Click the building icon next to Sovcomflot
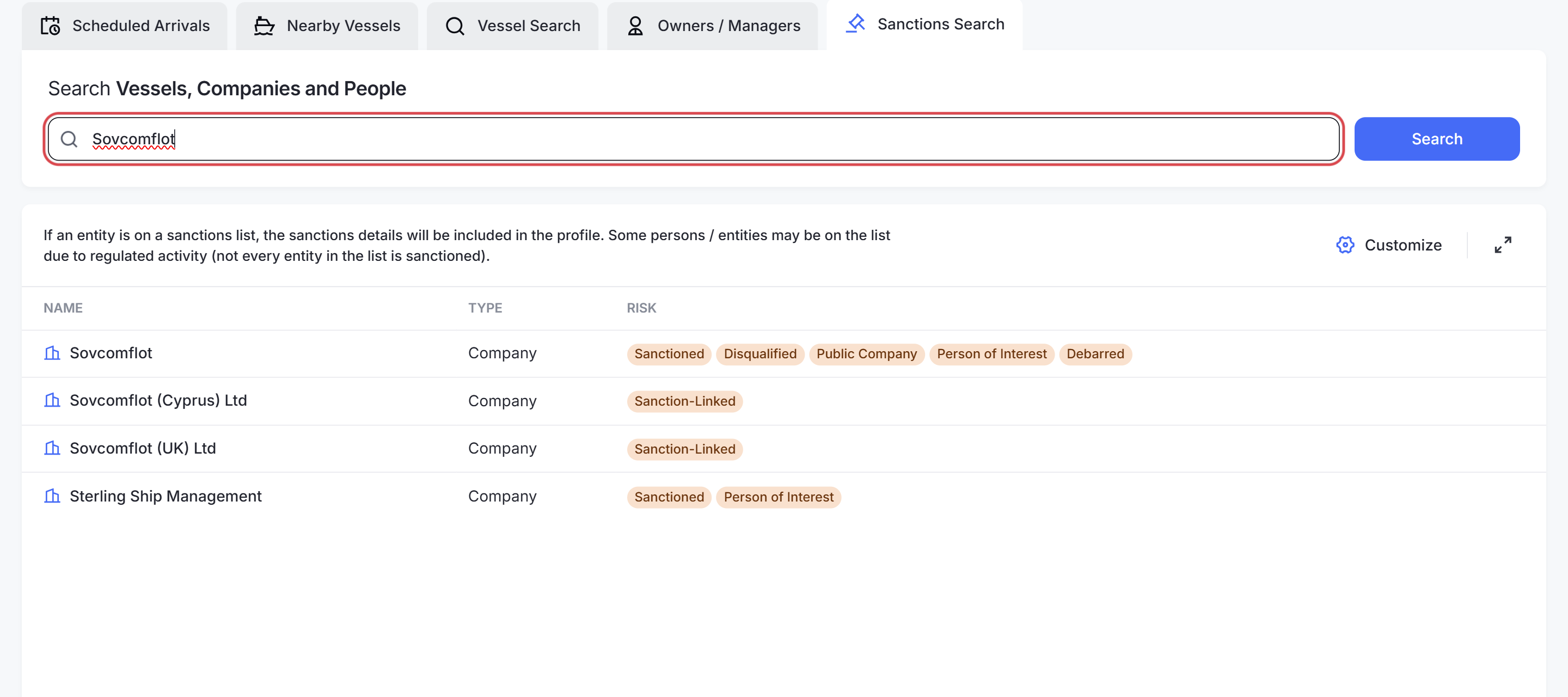1568x697 pixels. 52,353
